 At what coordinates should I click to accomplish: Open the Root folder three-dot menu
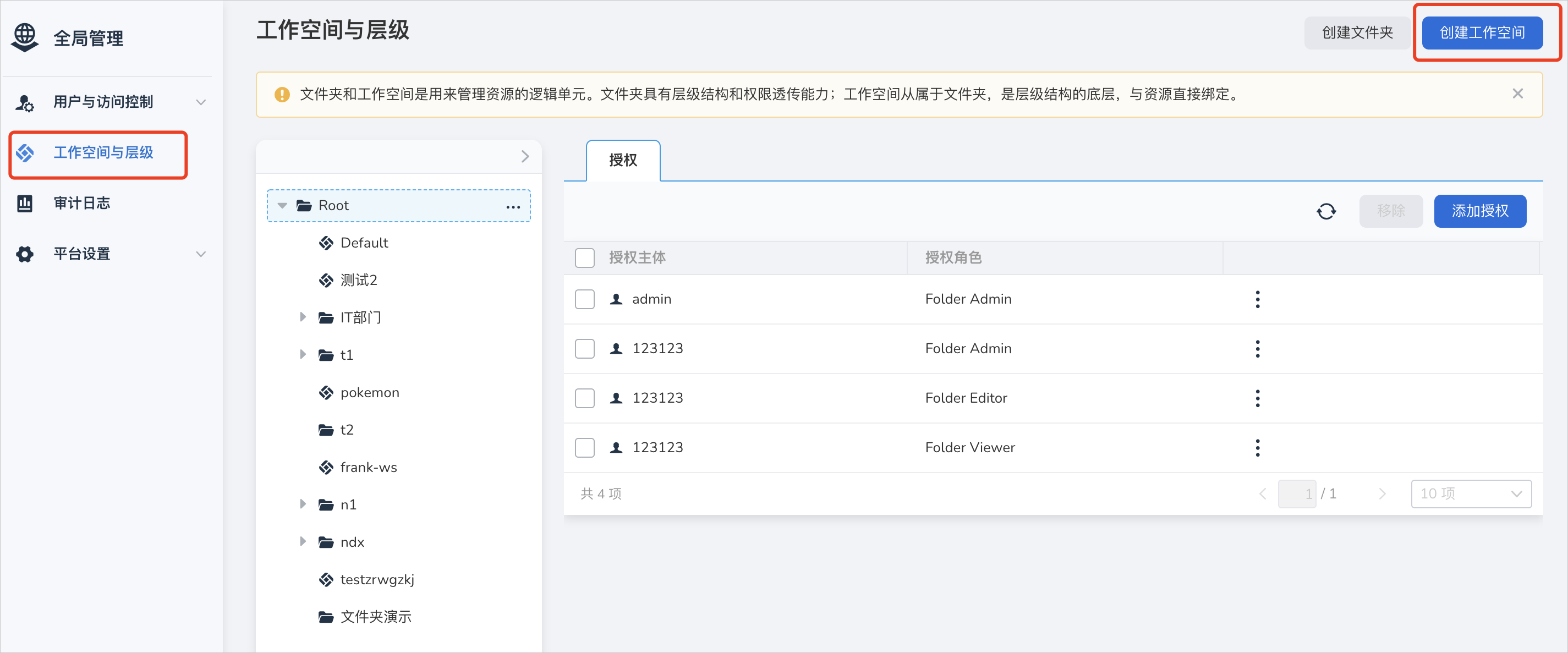[x=513, y=207]
